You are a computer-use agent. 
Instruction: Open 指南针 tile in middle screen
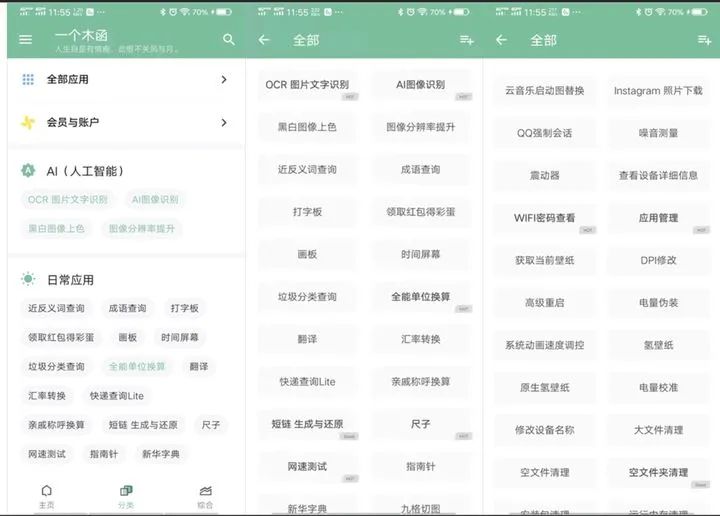tap(421, 466)
